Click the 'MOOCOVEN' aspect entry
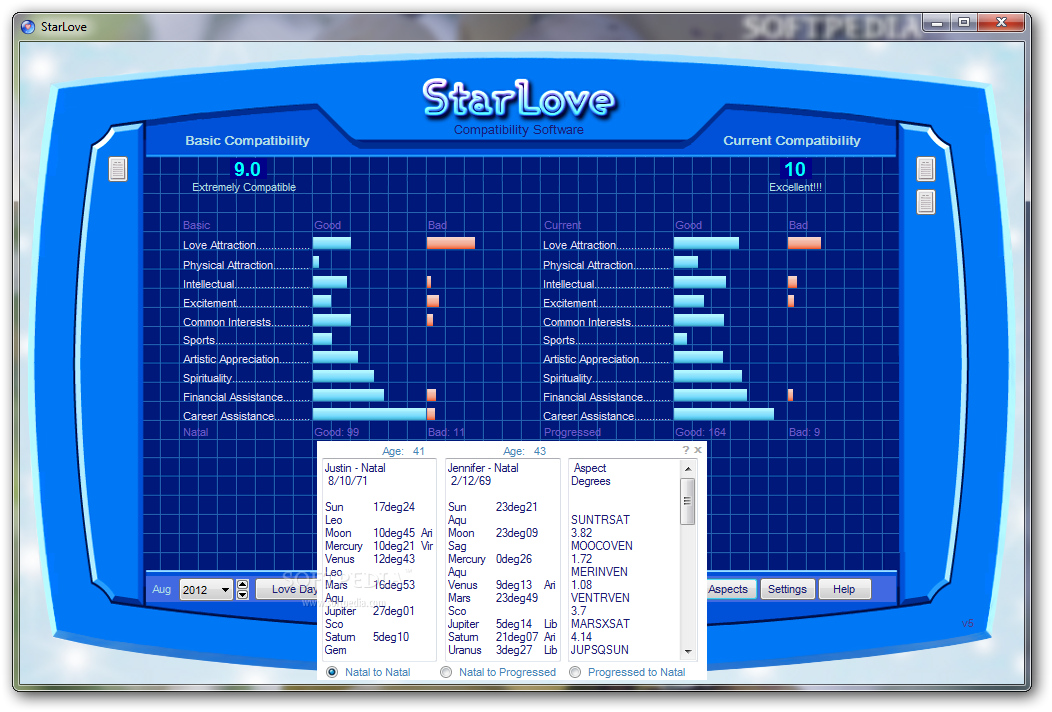1052x712 pixels. [602, 546]
